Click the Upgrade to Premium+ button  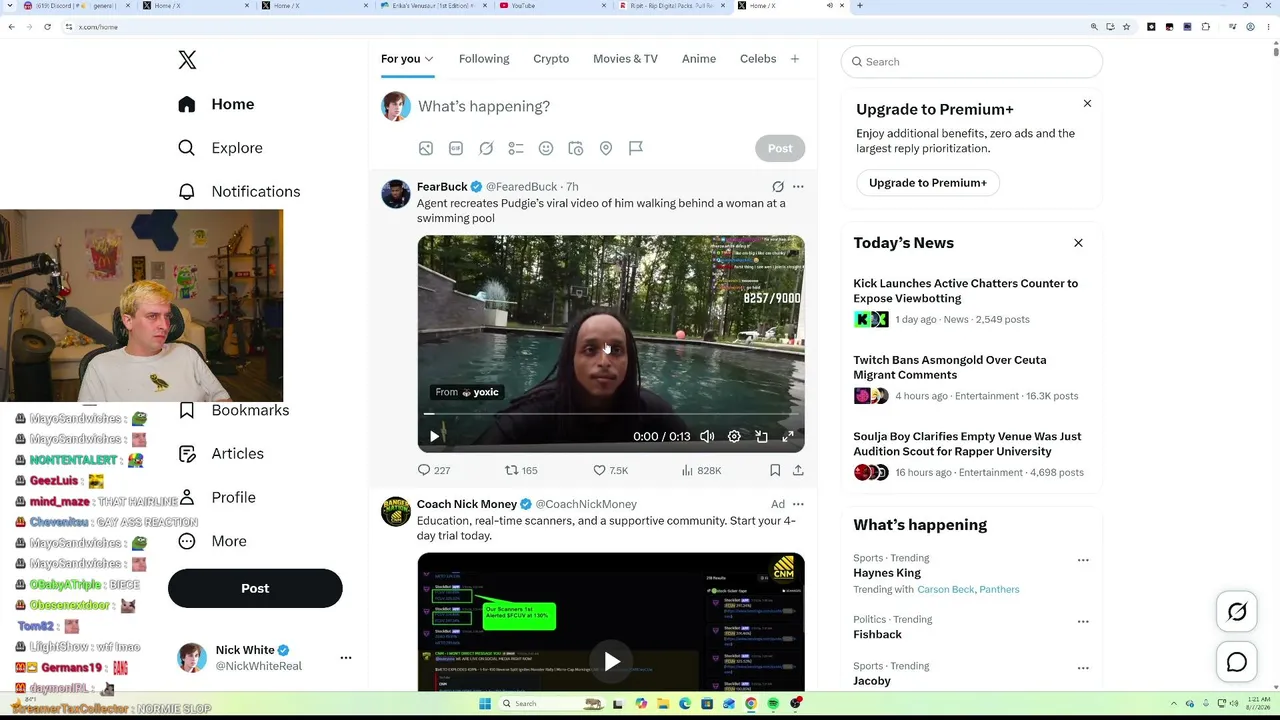click(x=928, y=183)
